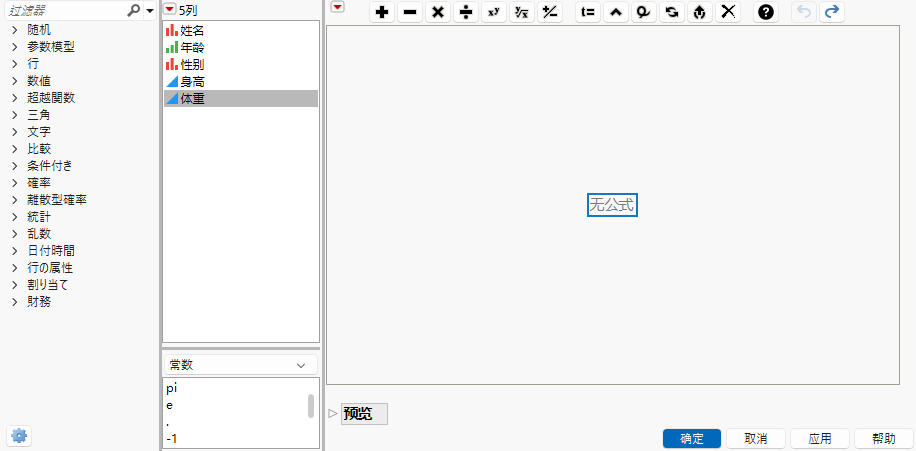The width and height of the screenshot is (916, 451).
Task: Click the 无公式 empty formula box
Action: [x=612, y=205]
